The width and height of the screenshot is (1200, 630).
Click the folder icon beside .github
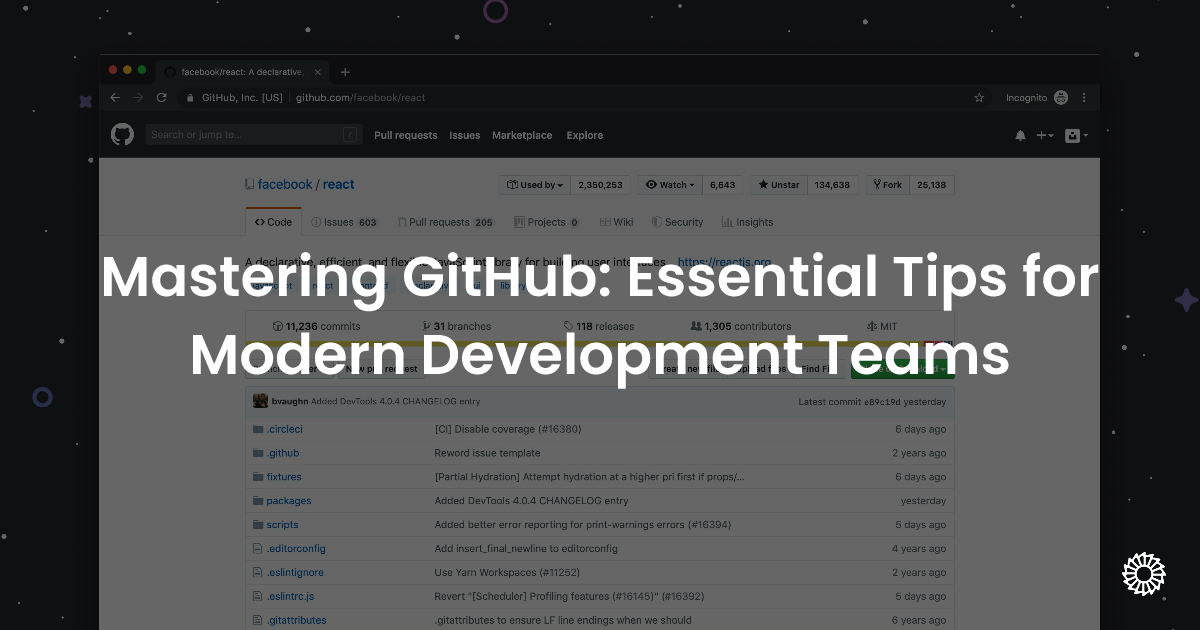coord(259,452)
